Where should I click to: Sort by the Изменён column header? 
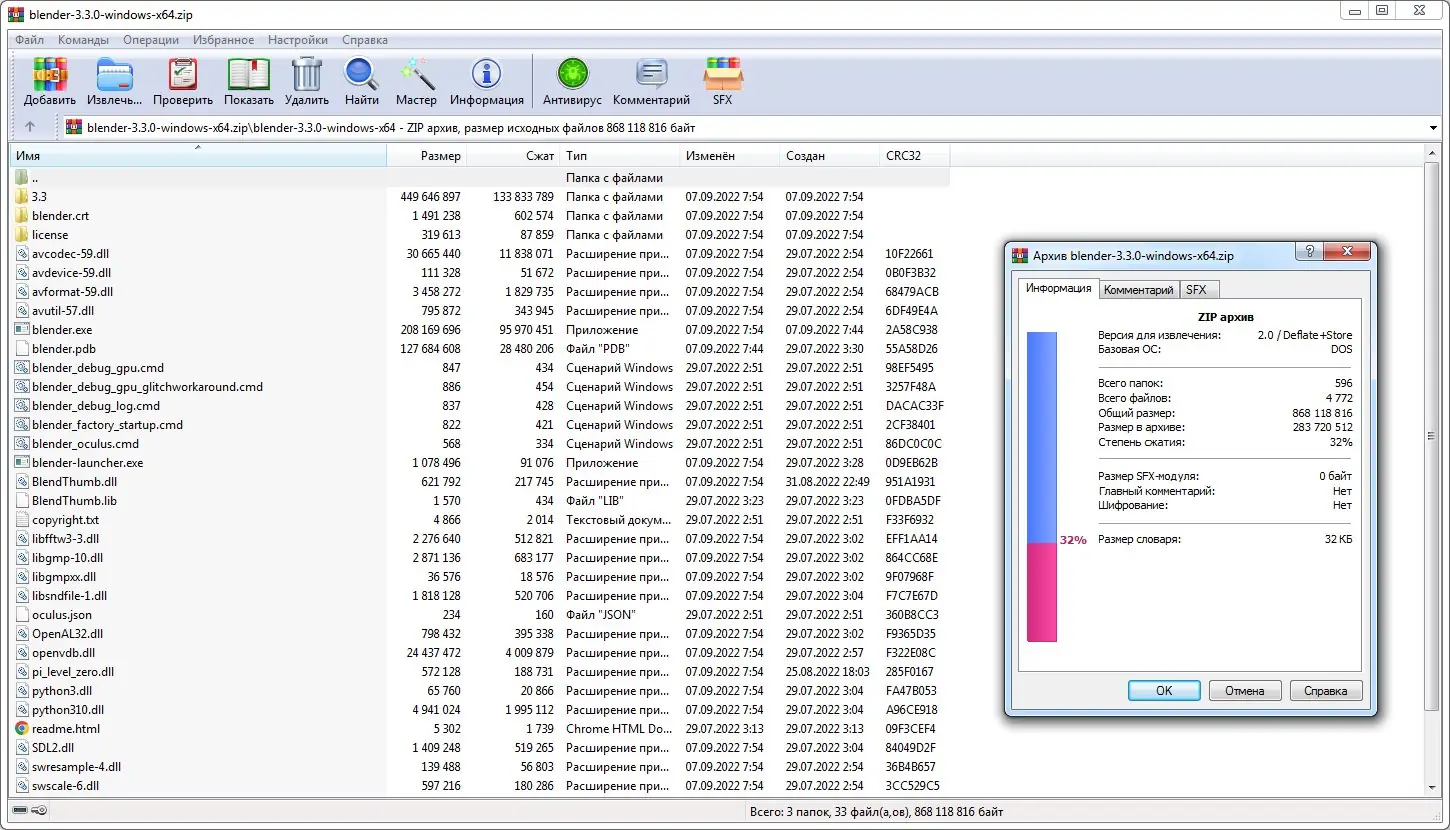click(729, 156)
